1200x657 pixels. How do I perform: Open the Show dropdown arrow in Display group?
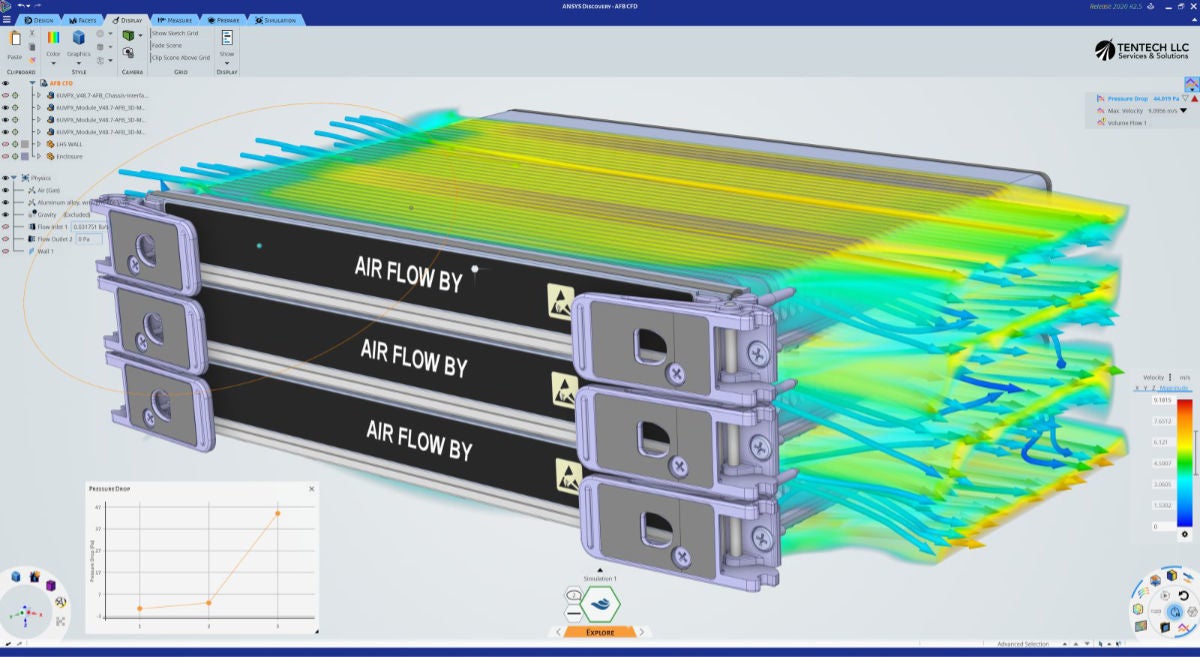(x=227, y=61)
